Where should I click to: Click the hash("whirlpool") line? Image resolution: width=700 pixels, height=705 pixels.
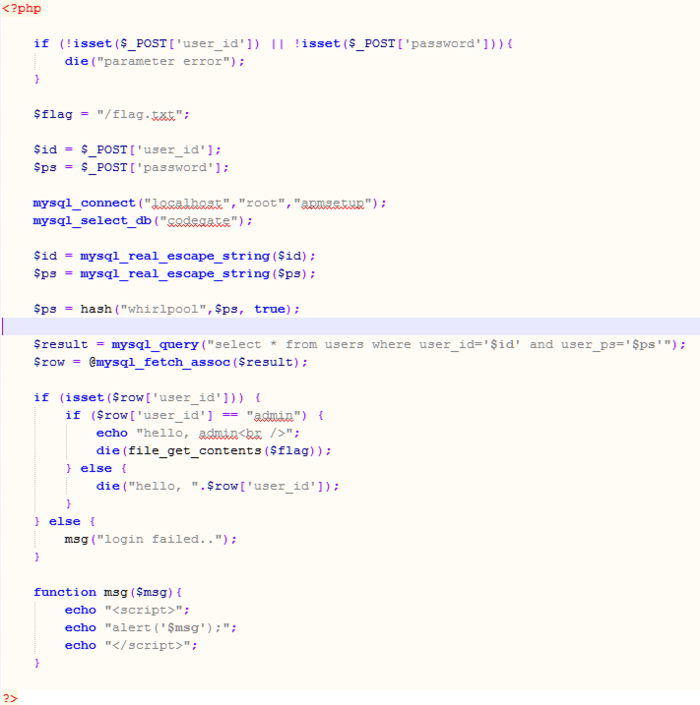[166, 309]
